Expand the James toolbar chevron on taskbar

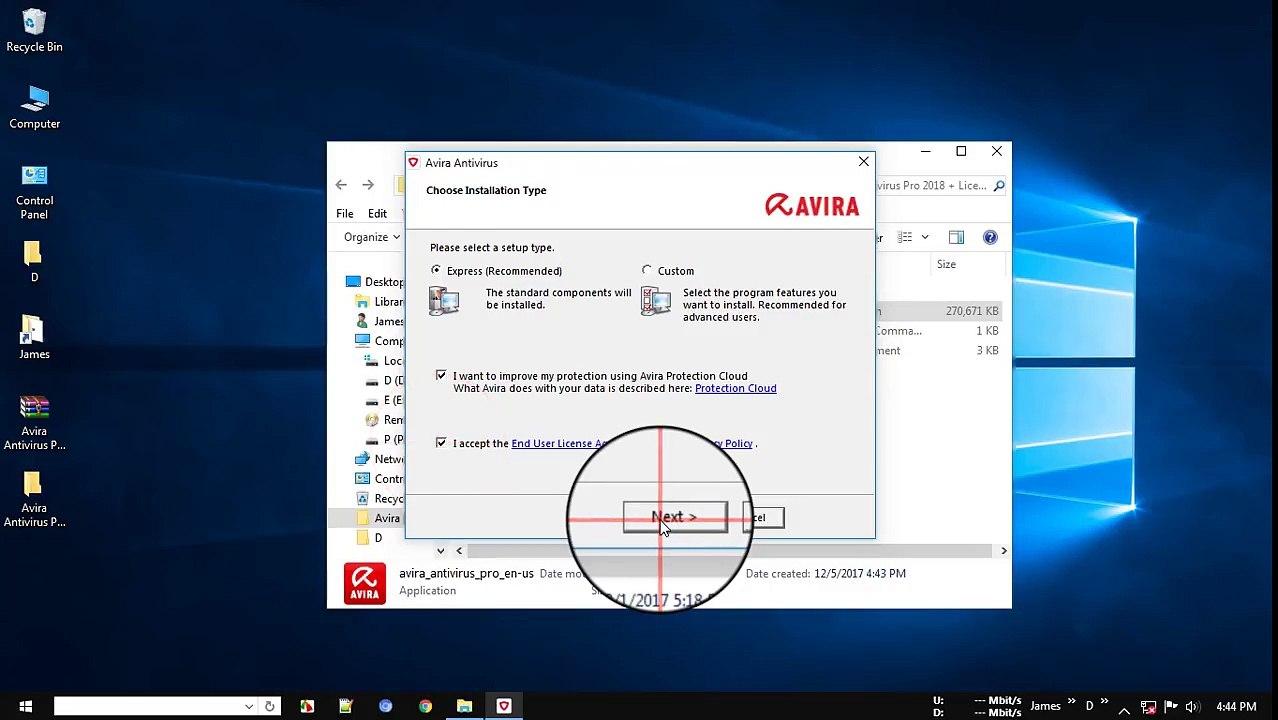[x=1071, y=703]
